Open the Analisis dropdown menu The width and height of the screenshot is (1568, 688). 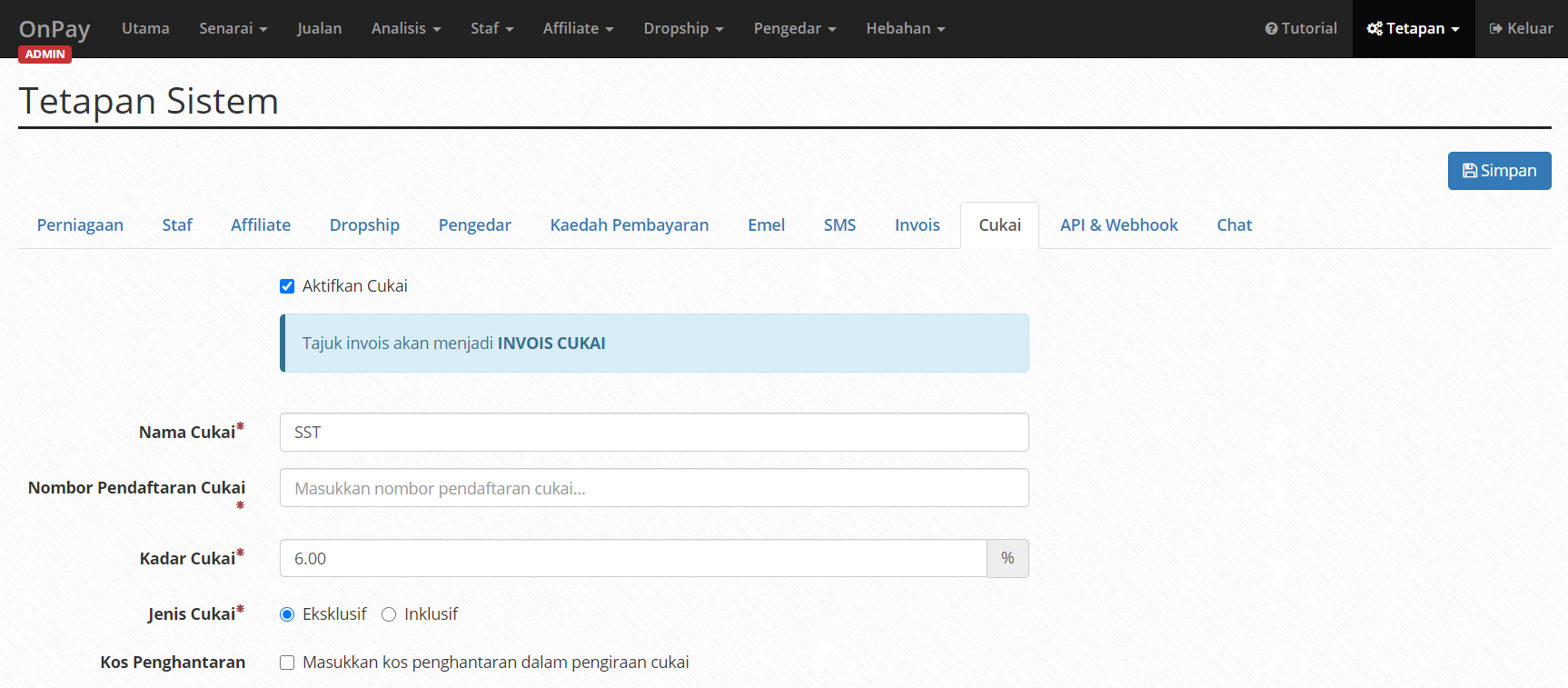tap(406, 29)
